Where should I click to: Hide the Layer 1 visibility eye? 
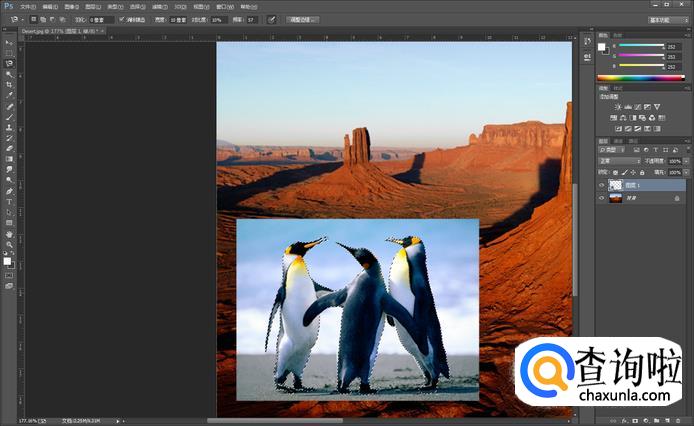pos(602,185)
